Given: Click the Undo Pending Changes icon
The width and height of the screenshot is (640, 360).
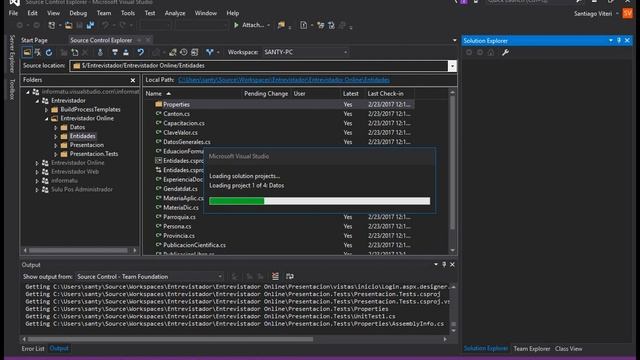Looking at the screenshot, I should coord(140,52).
